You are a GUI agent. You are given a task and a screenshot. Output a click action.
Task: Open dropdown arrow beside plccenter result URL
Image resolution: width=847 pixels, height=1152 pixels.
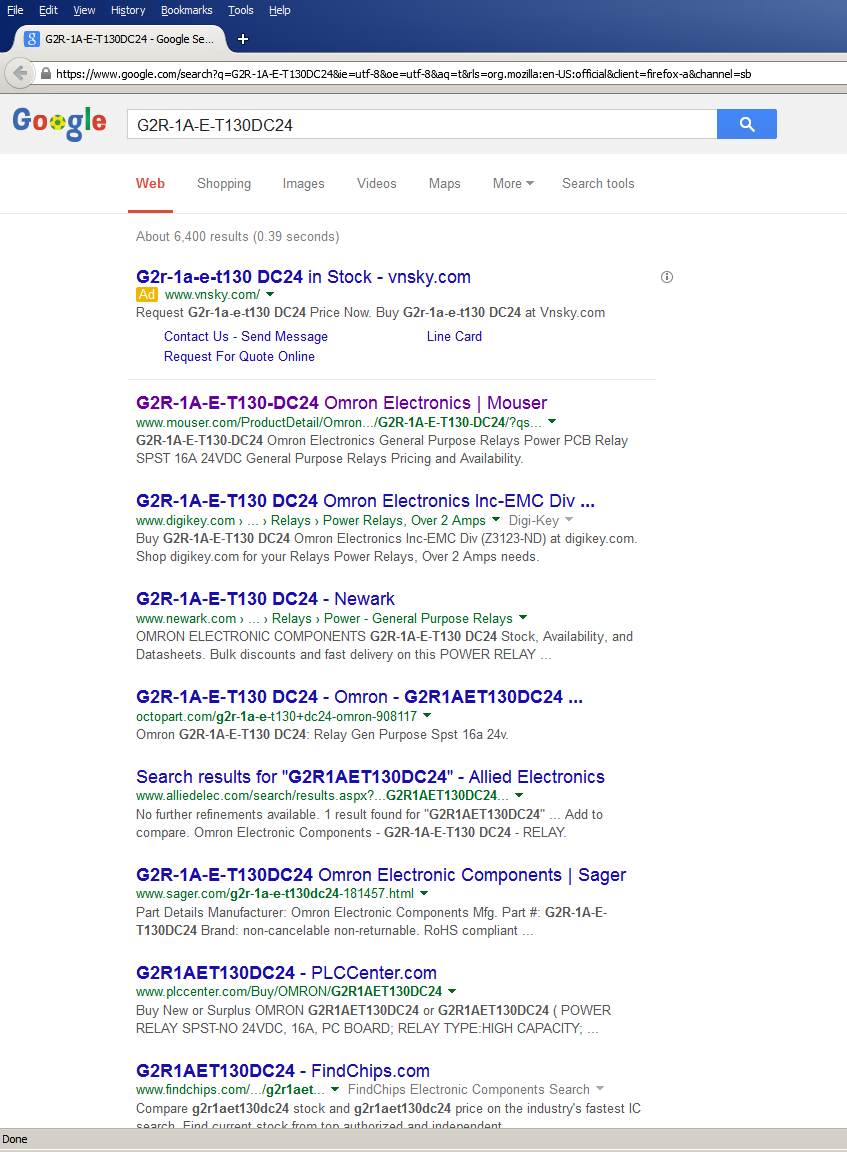point(453,990)
